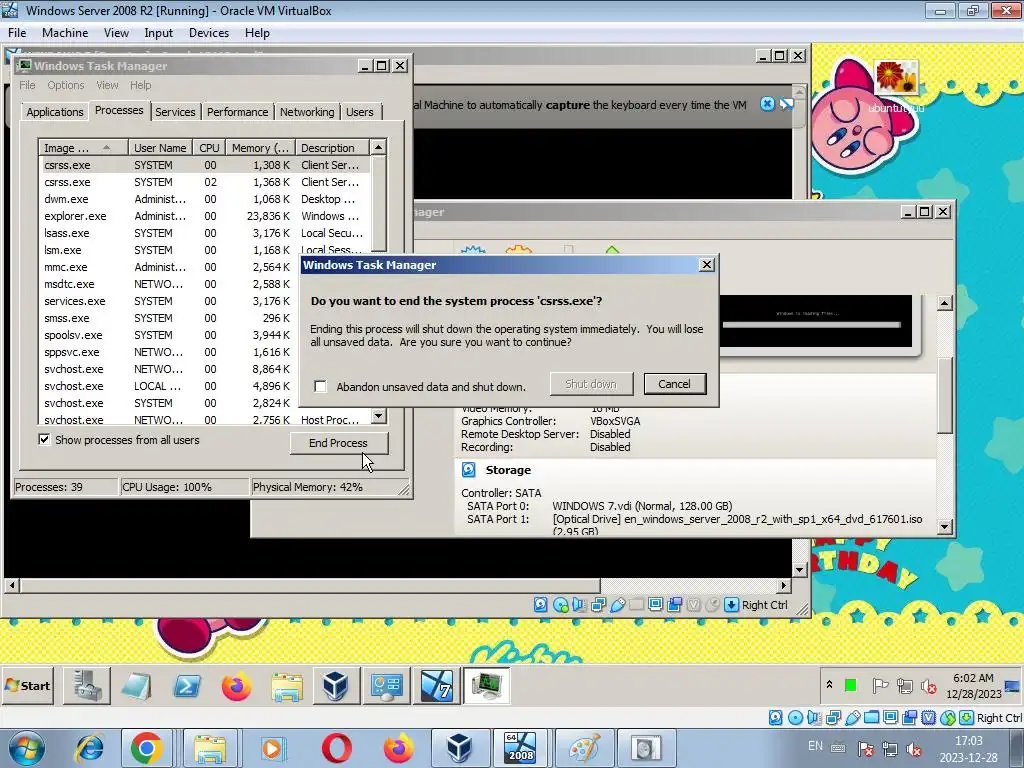Screen dimensions: 1024x768
Task: Click audio indicator in outer VirtualBox status bar
Action: click(814, 718)
